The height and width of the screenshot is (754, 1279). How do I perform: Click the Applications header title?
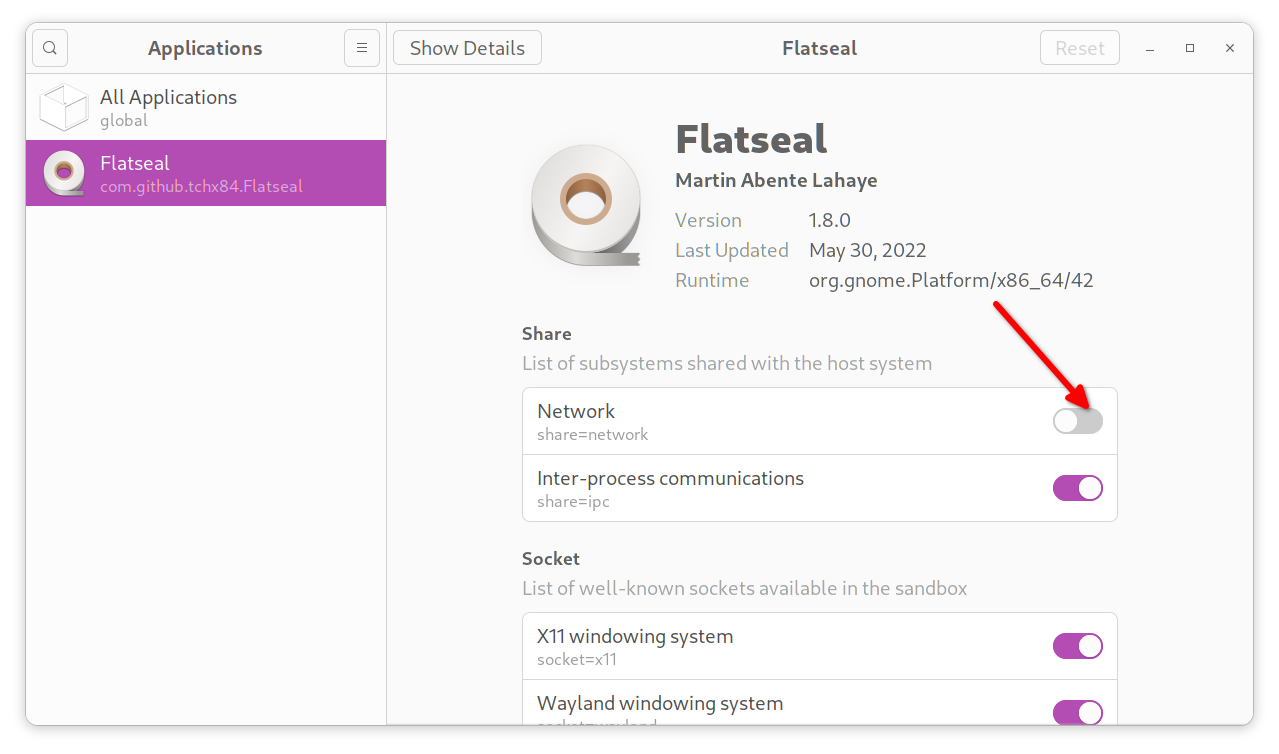205,48
